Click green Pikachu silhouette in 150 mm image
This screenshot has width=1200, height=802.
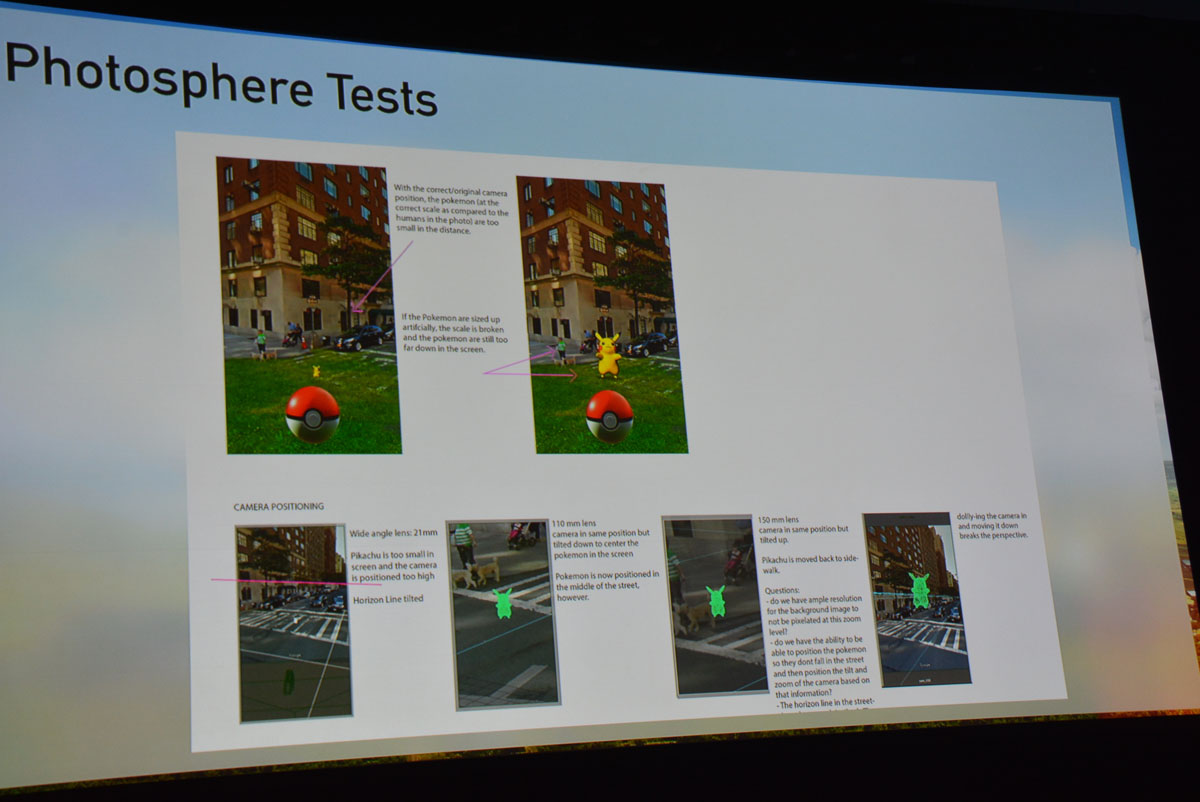716,601
